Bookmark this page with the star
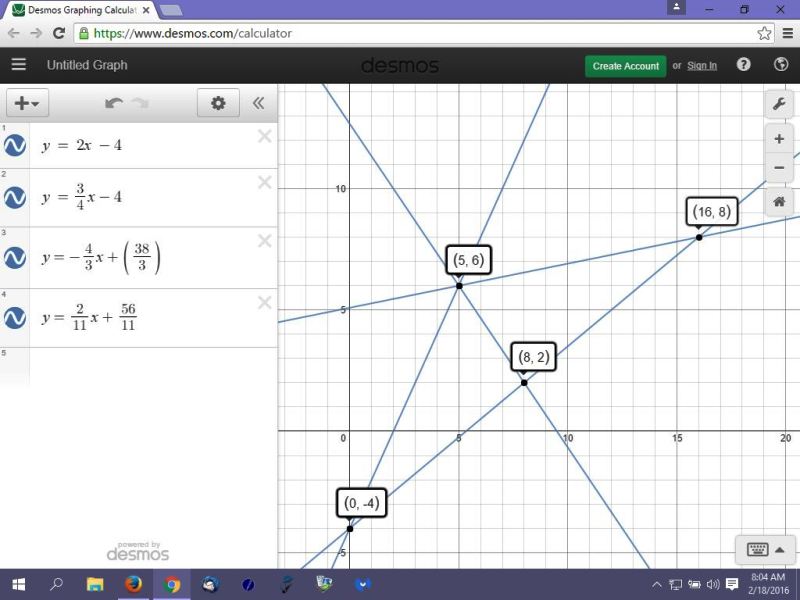 coord(764,33)
